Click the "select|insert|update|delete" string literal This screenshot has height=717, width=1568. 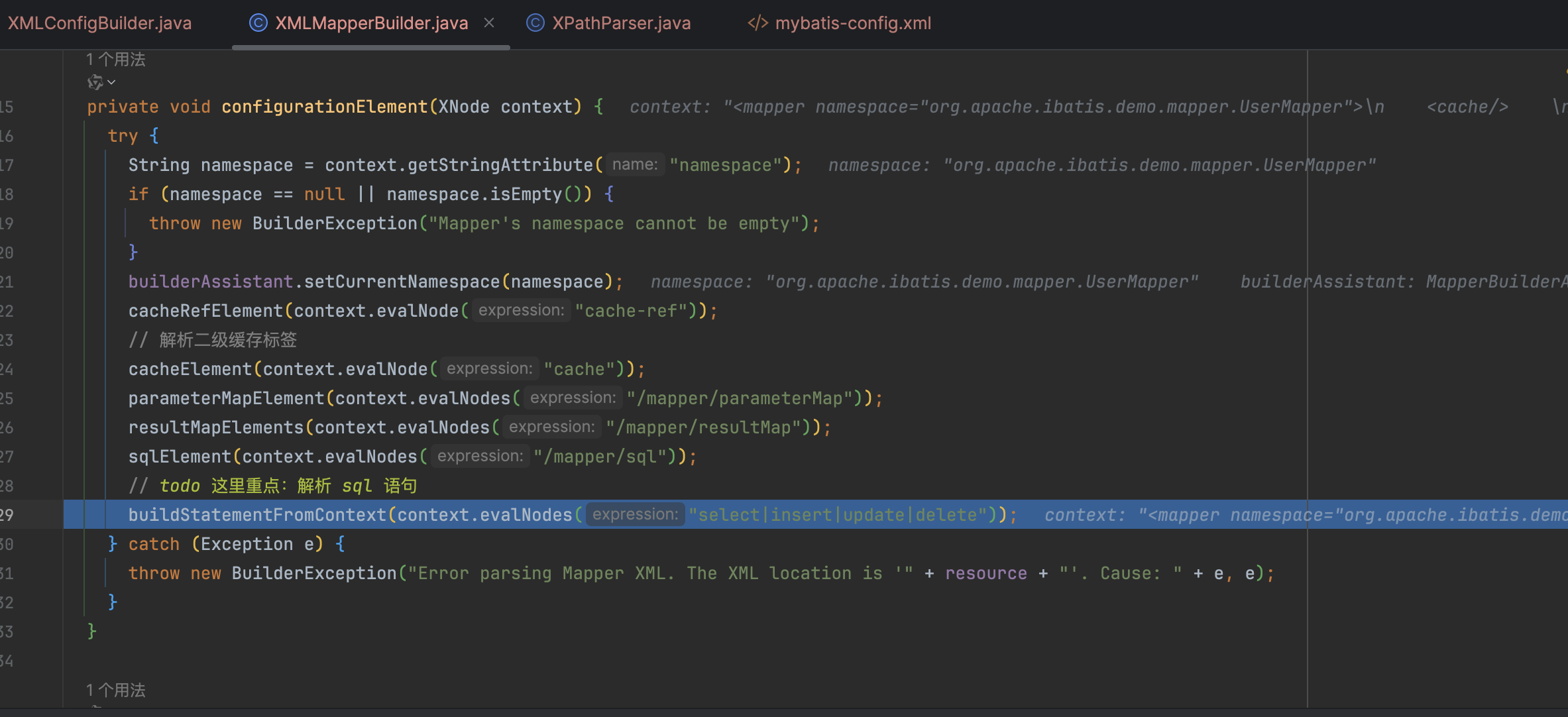tap(838, 515)
